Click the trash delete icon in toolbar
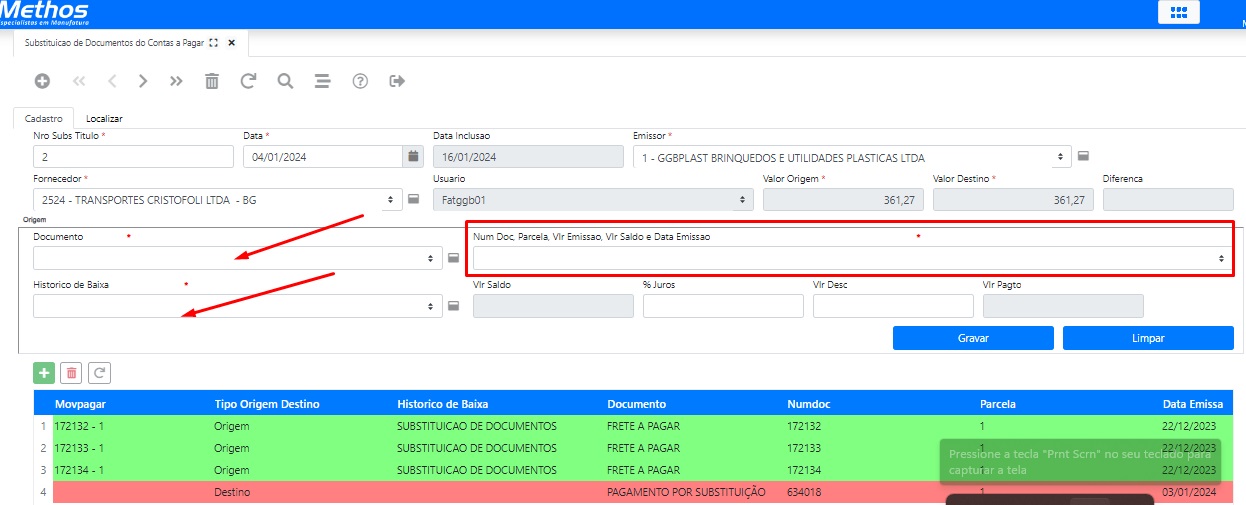Screen dimensions: 1246x505 click(211, 81)
